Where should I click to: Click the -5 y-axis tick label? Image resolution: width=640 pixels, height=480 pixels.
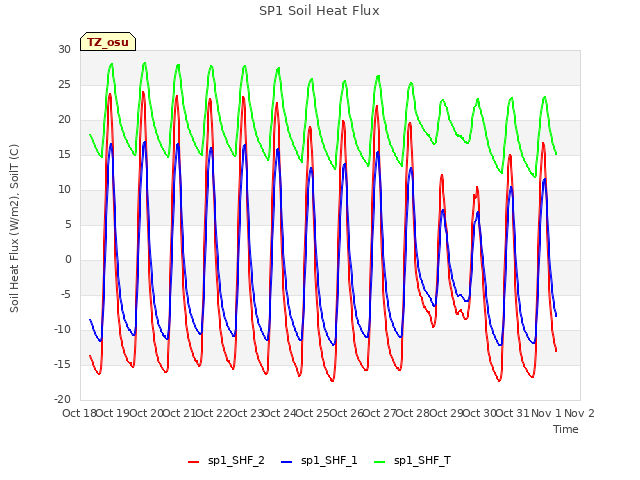click(66, 294)
